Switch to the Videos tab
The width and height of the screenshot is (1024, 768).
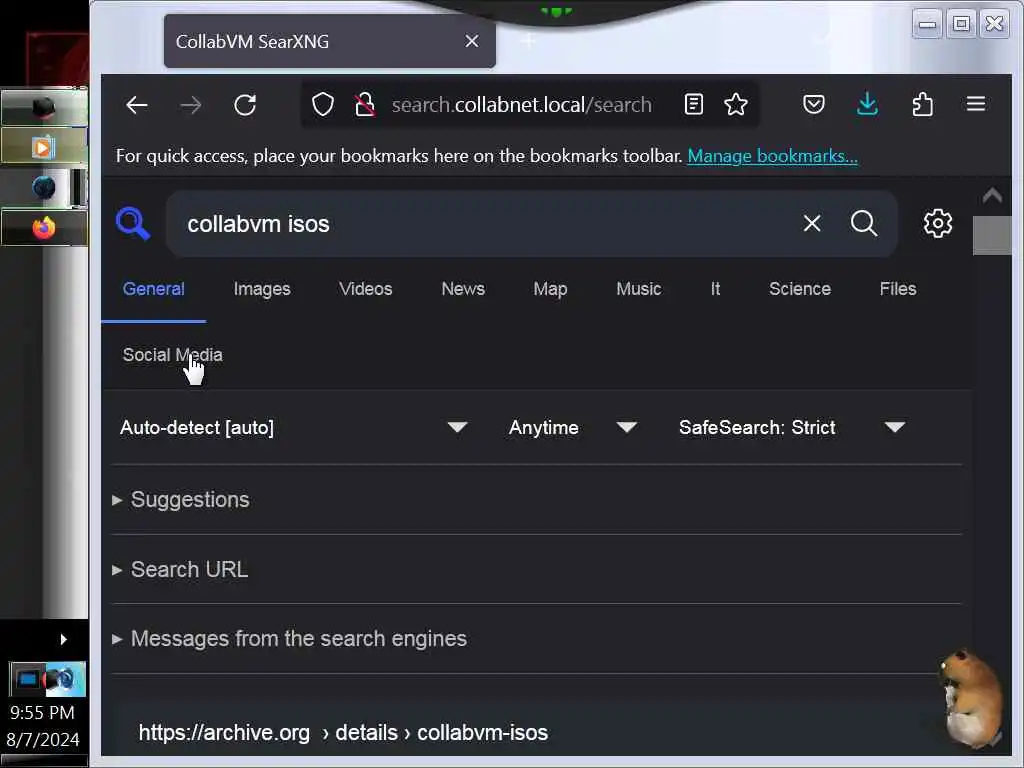[366, 289]
